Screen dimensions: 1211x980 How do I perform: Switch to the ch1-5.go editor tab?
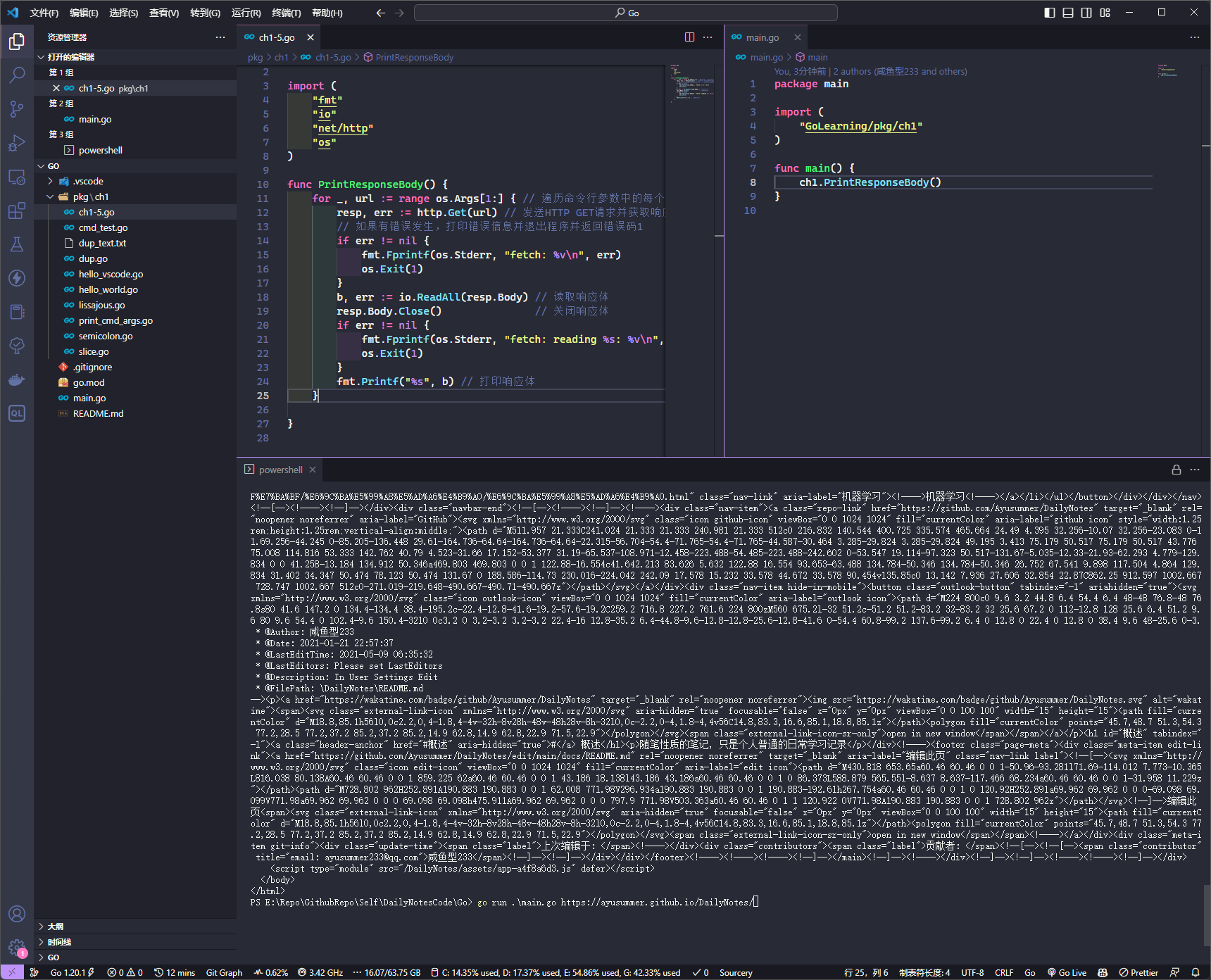[x=277, y=37]
